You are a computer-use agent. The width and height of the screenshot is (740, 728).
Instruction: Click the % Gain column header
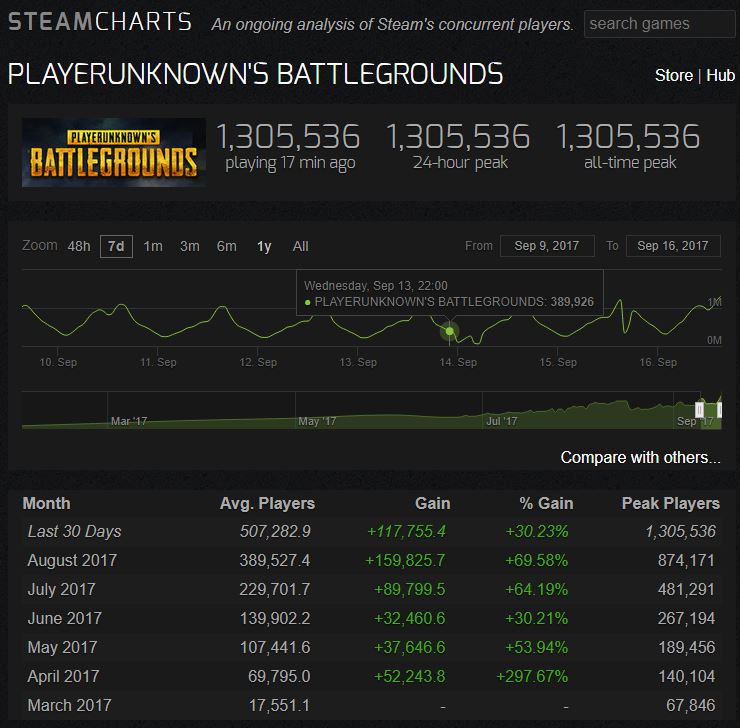(x=547, y=503)
